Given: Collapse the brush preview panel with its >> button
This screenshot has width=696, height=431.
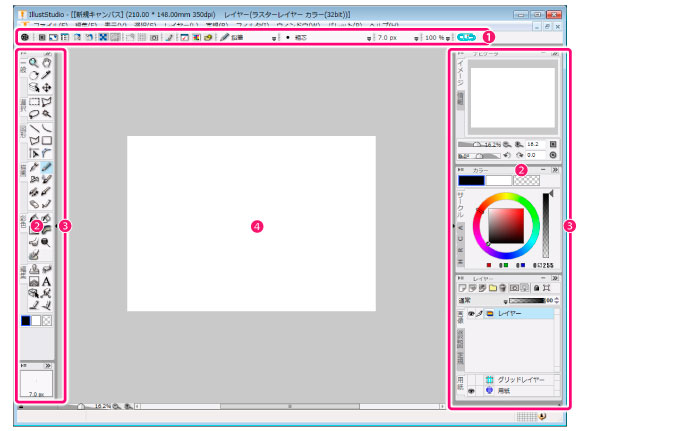Looking at the screenshot, I should click(x=48, y=366).
